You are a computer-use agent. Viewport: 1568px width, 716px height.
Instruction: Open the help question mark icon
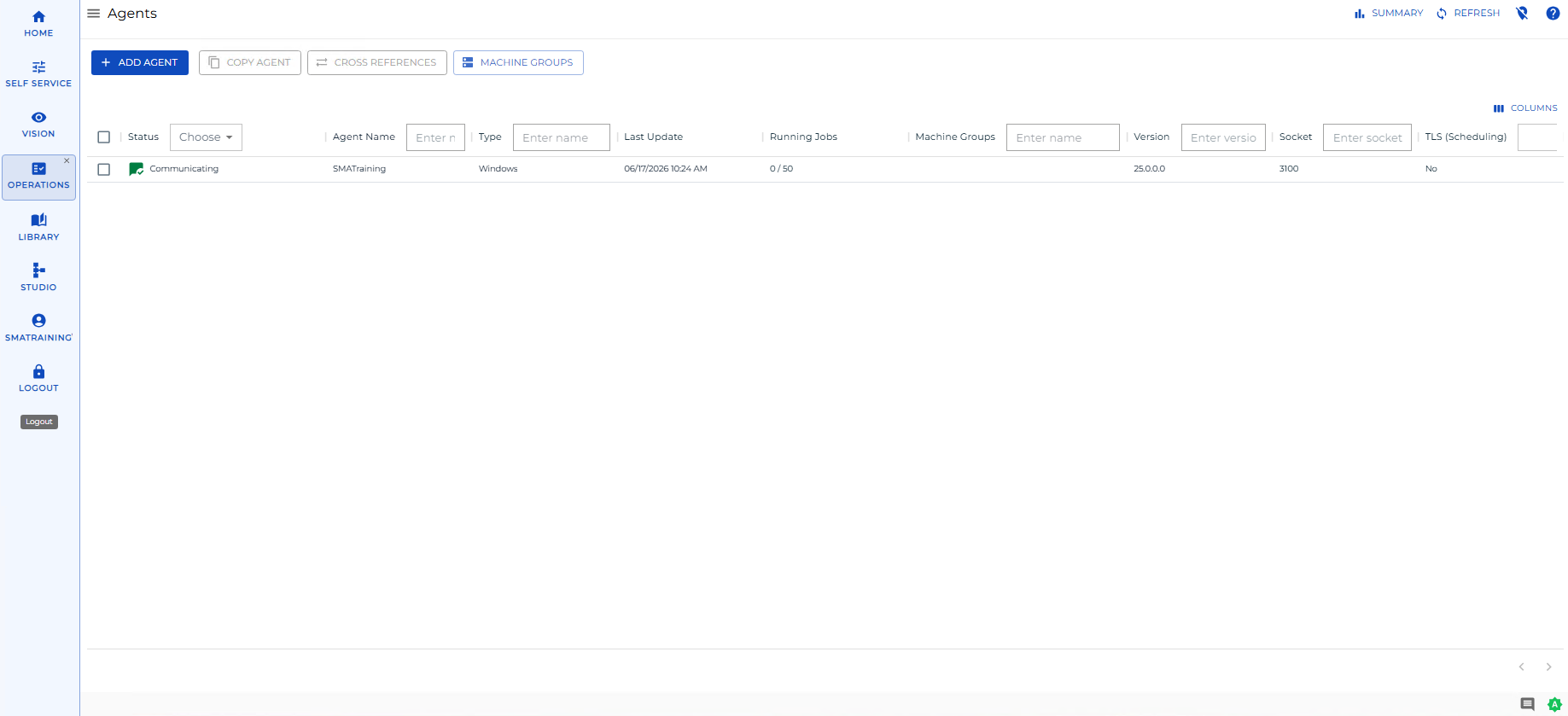1553,13
